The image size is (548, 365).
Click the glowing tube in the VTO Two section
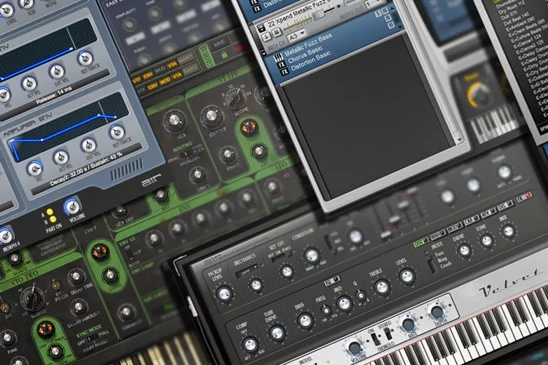[46, 329]
